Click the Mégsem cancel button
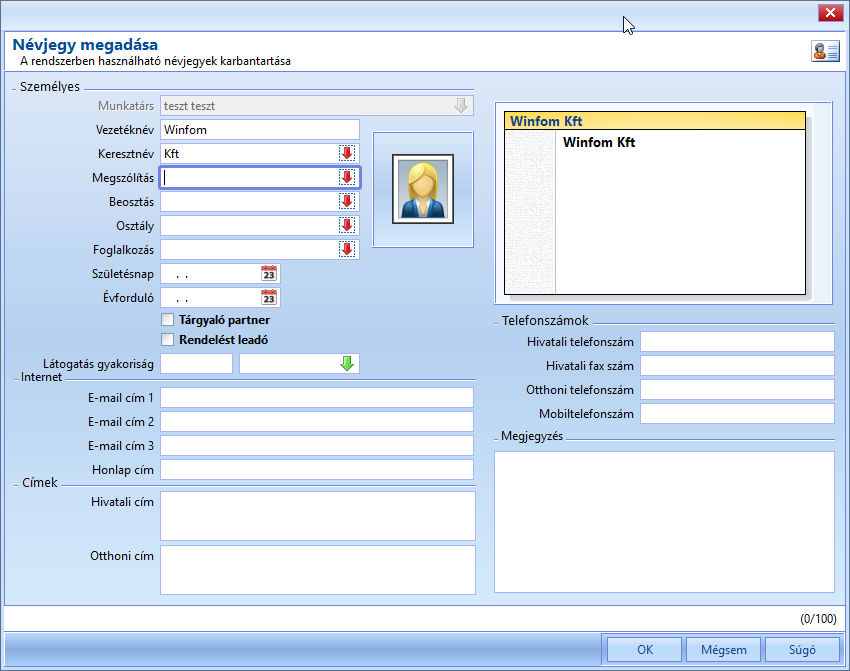This screenshot has height=671, width=850. click(724, 649)
